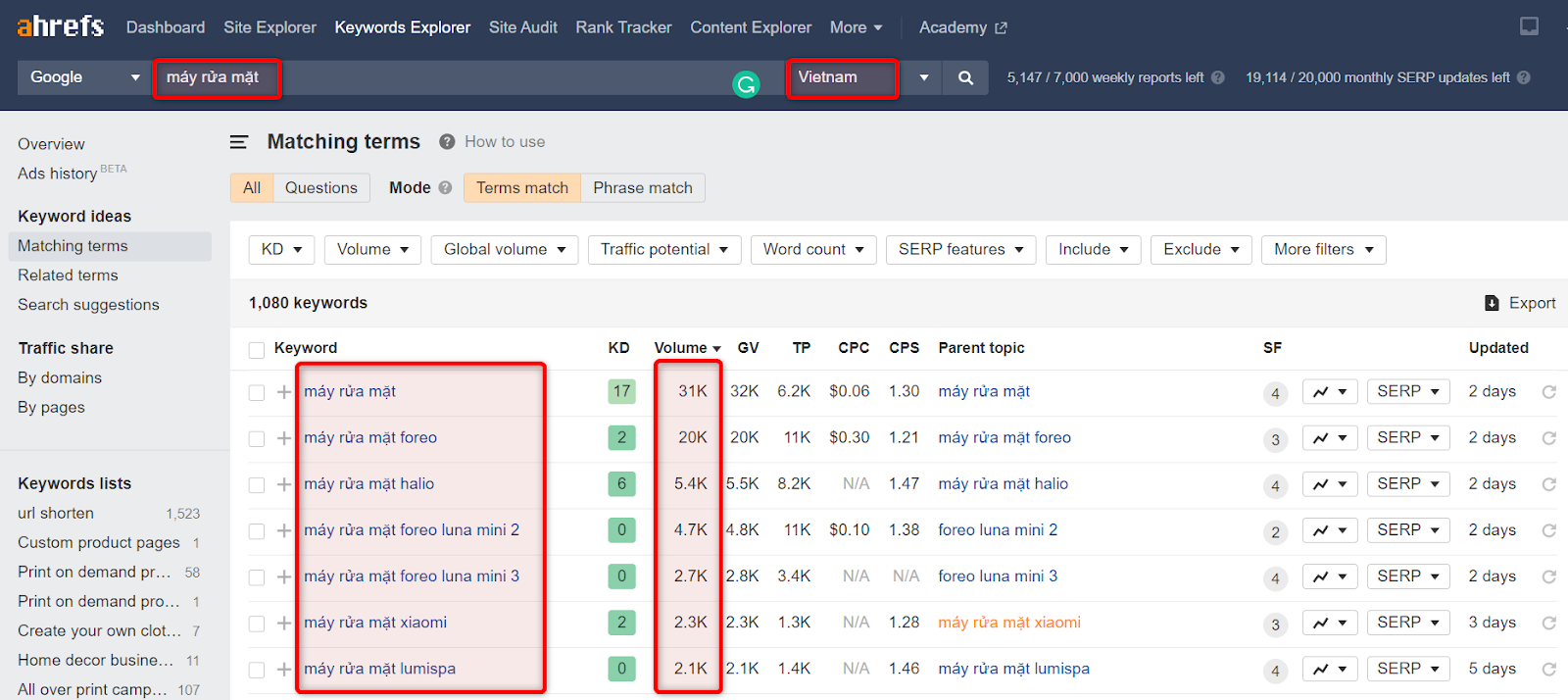Open the Google search engine dropdown
This screenshot has width=1568, height=700.
[x=85, y=77]
